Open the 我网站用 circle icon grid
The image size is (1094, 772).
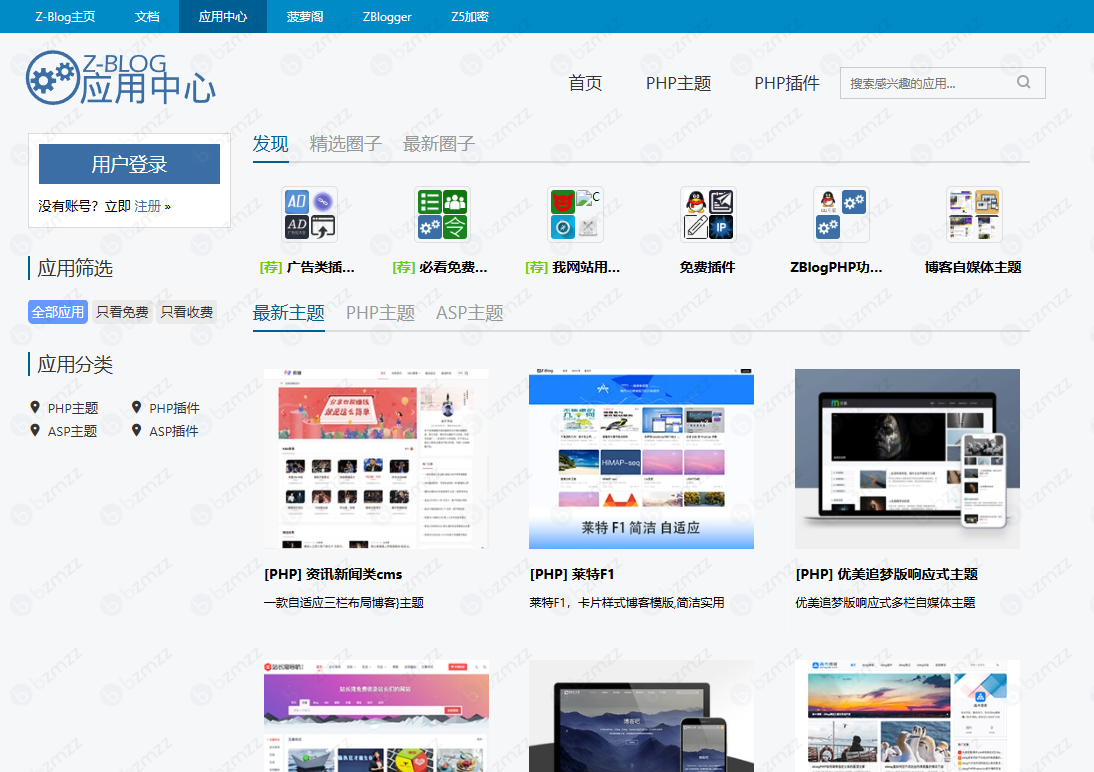tap(575, 214)
